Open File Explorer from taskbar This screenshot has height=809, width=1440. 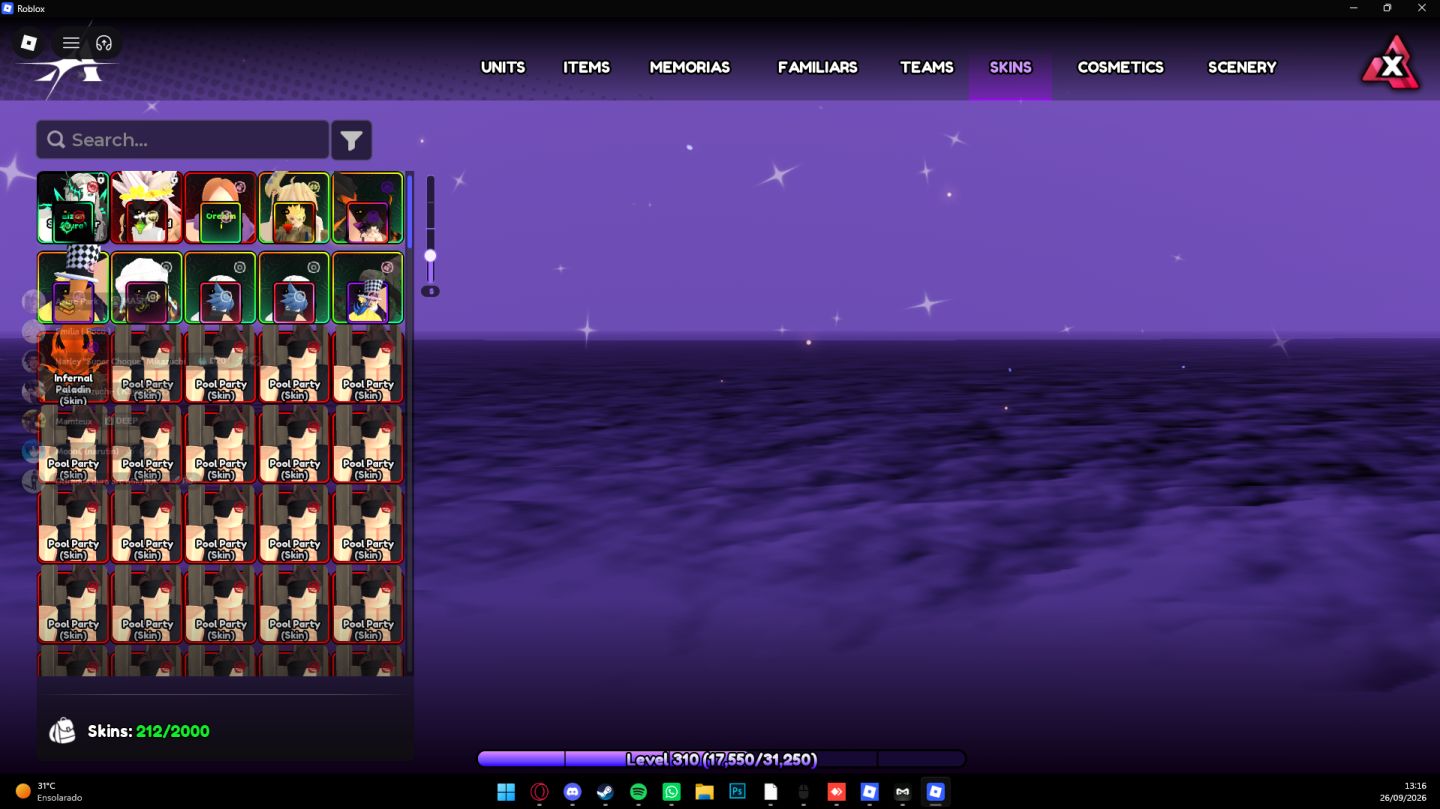point(704,792)
